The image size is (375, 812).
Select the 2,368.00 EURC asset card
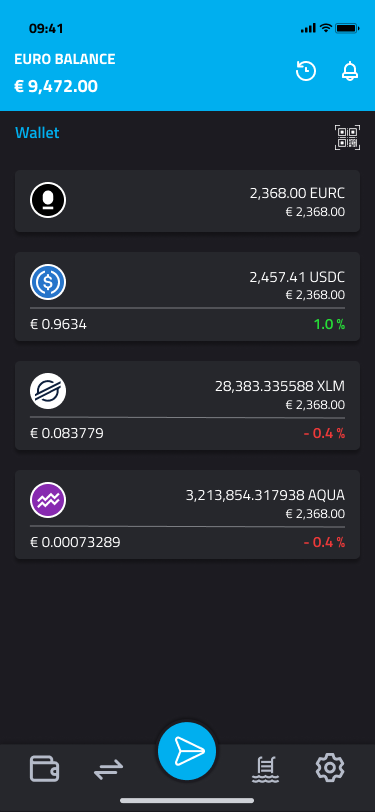pos(188,201)
